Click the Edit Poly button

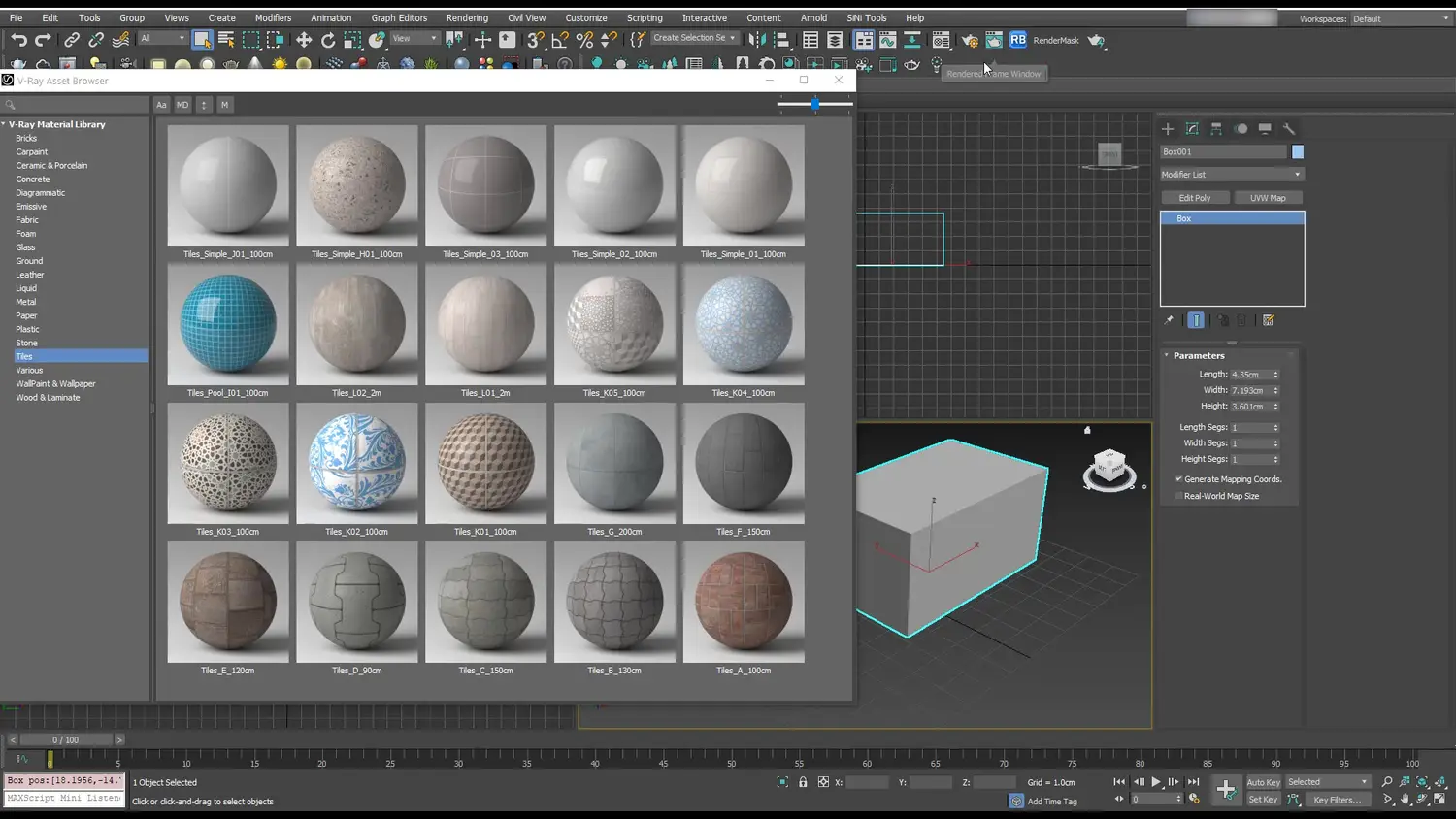pyautogui.click(x=1195, y=198)
